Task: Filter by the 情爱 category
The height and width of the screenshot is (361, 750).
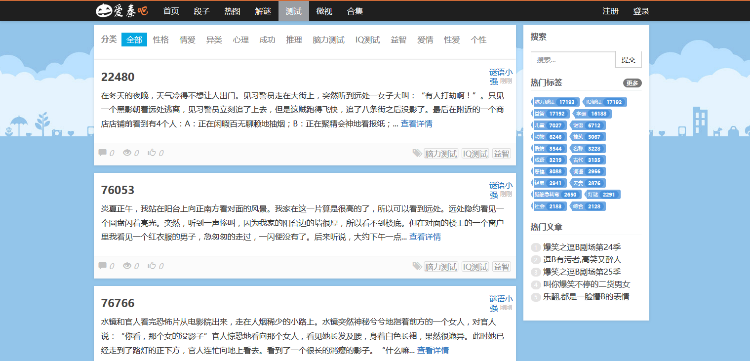Action: [x=188, y=40]
